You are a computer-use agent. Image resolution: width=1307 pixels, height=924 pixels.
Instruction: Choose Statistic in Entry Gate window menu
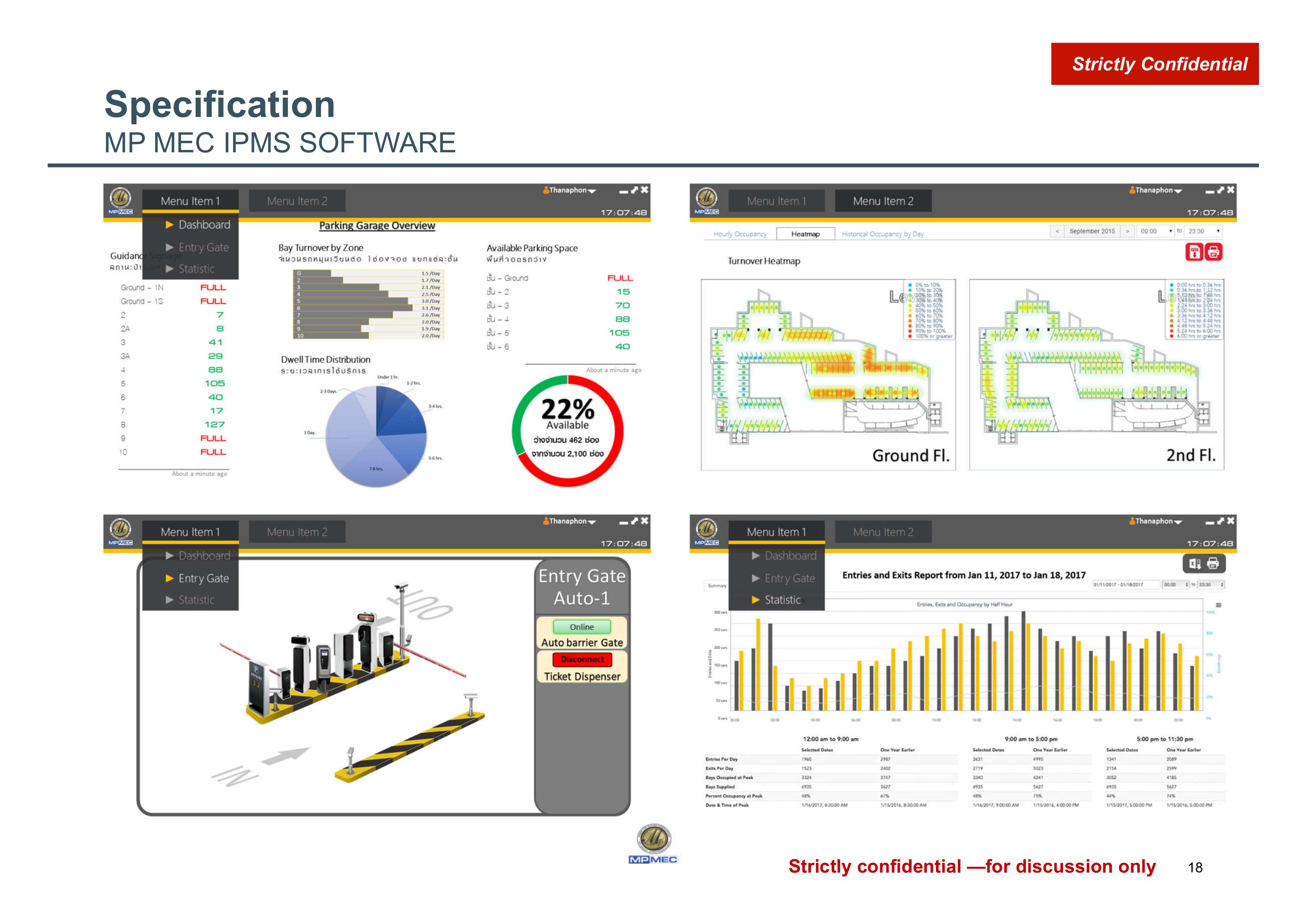[x=190, y=600]
